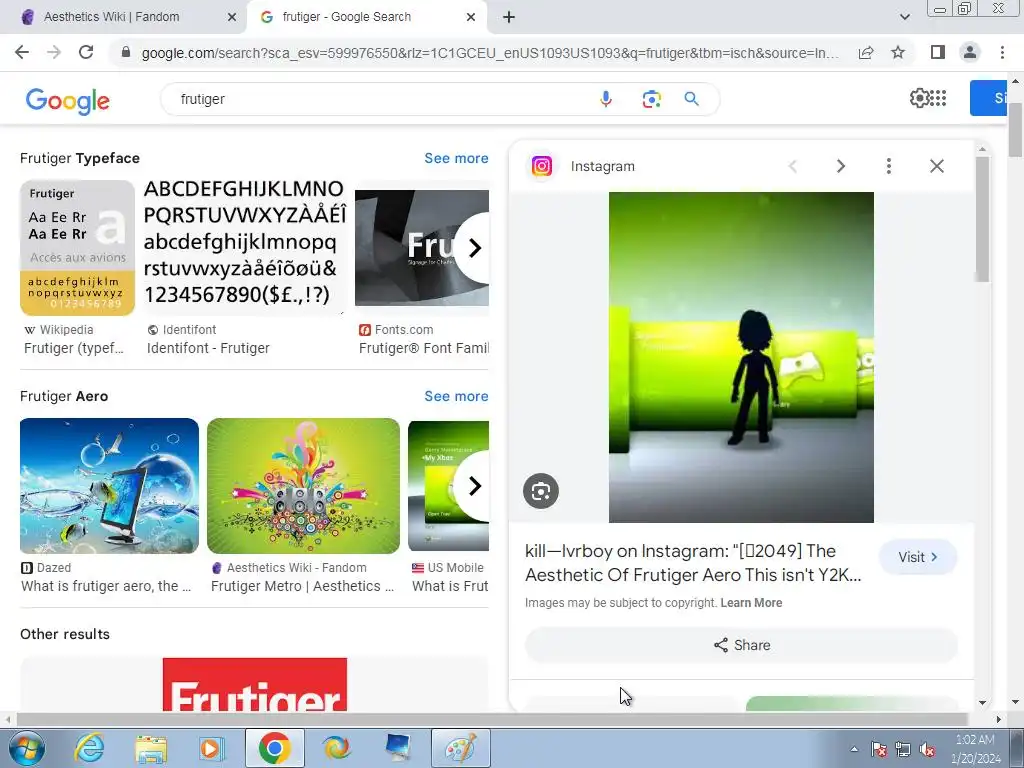1024x768 pixels.
Task: Open the Google apps grid
Action: [x=938, y=98]
